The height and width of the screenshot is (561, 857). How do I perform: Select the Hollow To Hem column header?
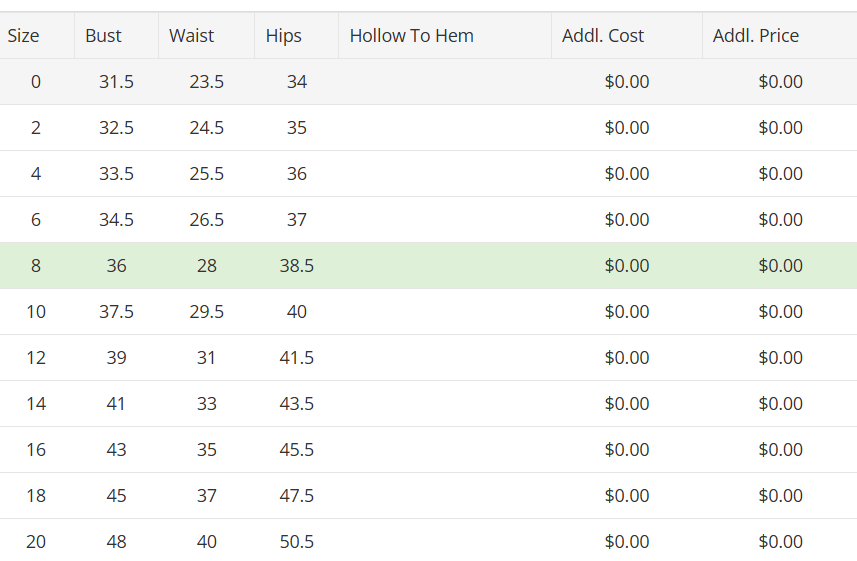pyautogui.click(x=445, y=36)
